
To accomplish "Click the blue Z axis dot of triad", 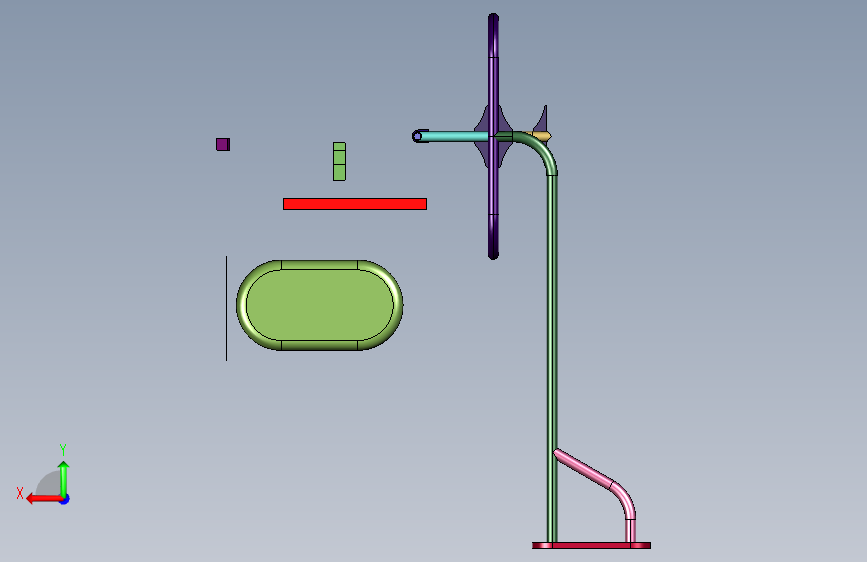I will (x=65, y=499).
